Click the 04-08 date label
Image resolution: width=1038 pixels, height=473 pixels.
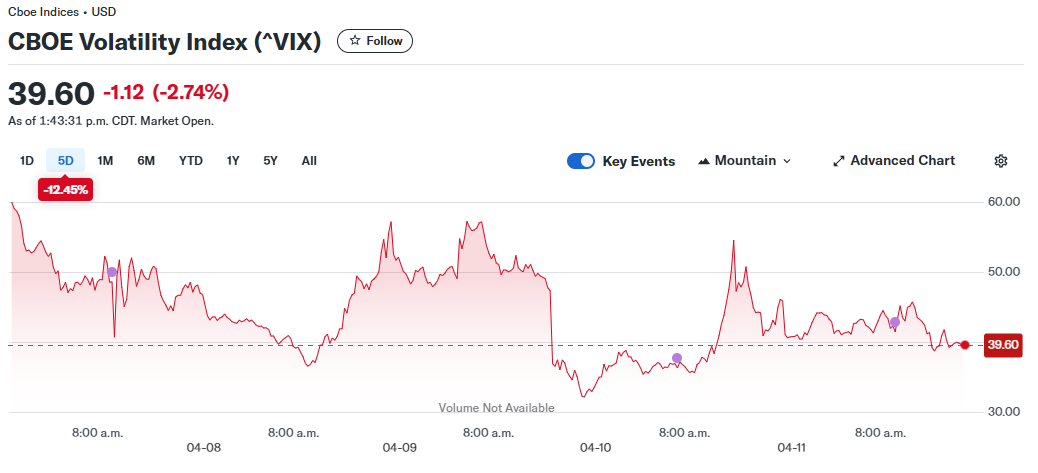(x=204, y=448)
